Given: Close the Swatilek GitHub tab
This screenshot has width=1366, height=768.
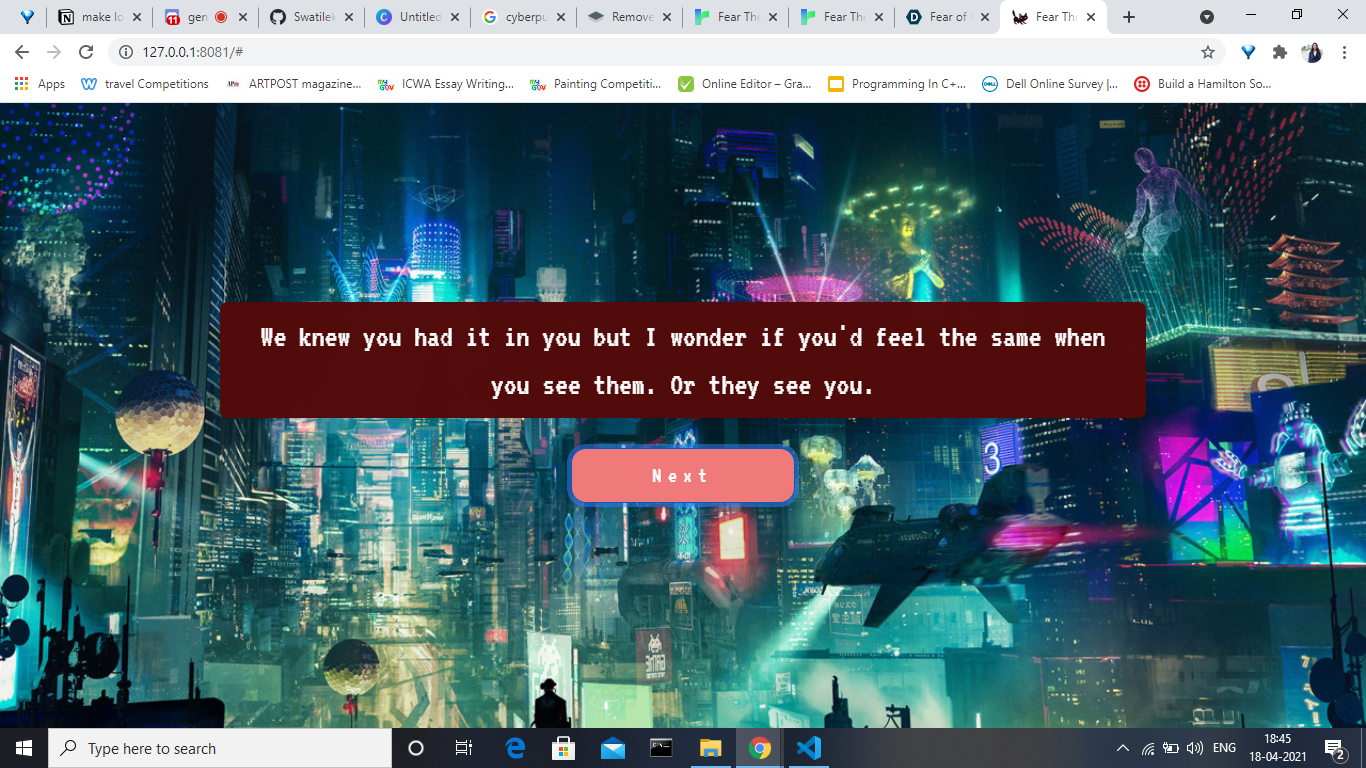Looking at the screenshot, I should coord(349,17).
